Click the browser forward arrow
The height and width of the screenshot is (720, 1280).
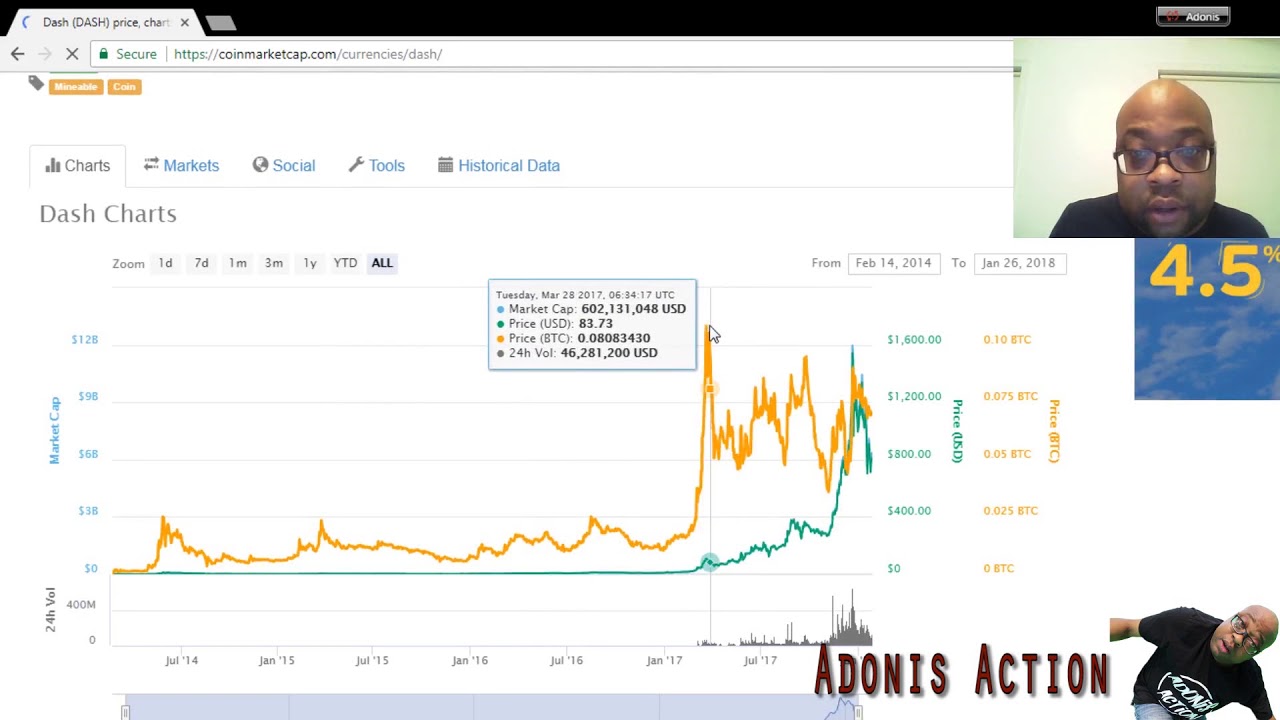coord(44,54)
